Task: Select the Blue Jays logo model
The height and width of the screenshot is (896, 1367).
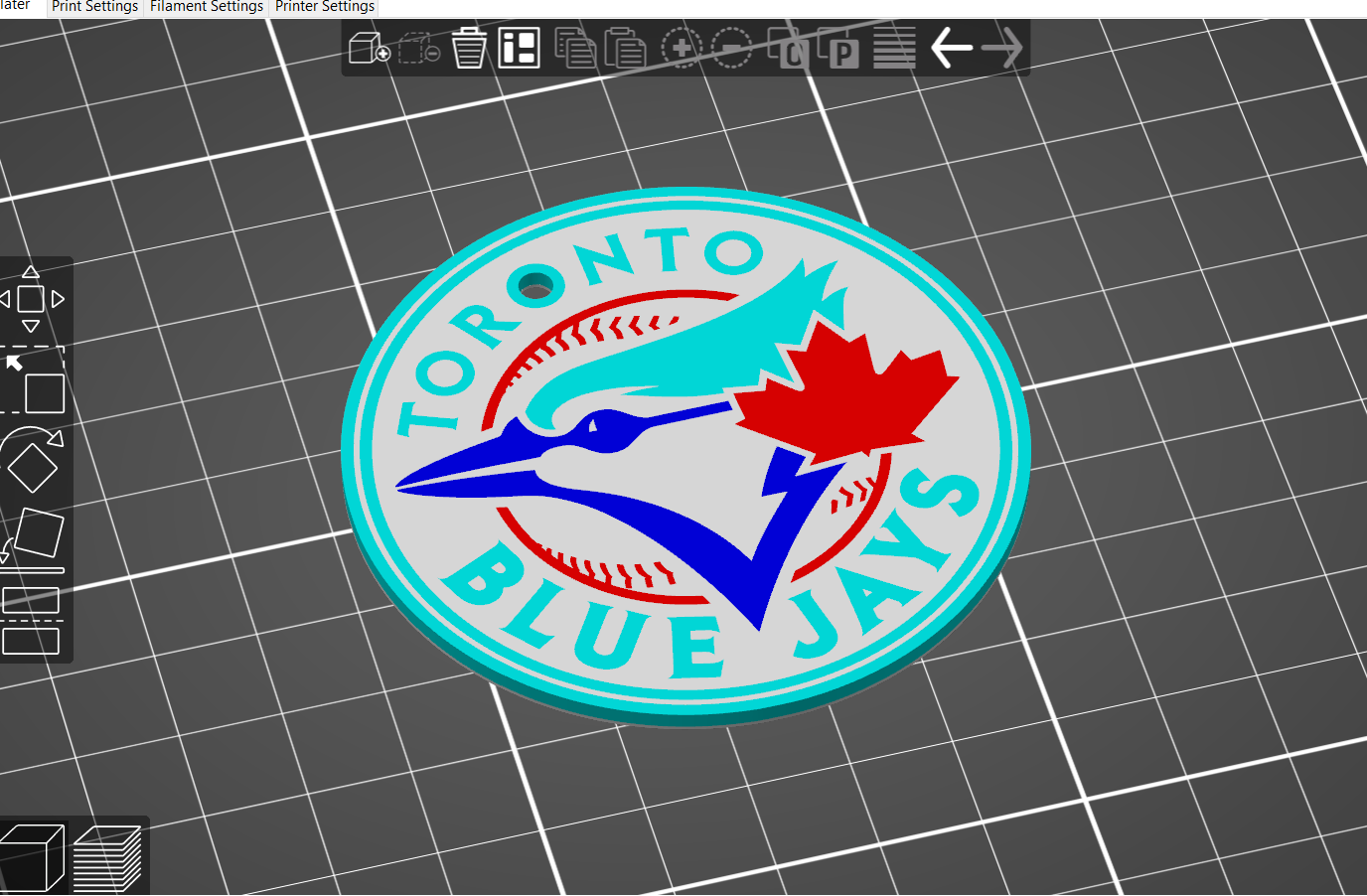Action: click(x=685, y=457)
